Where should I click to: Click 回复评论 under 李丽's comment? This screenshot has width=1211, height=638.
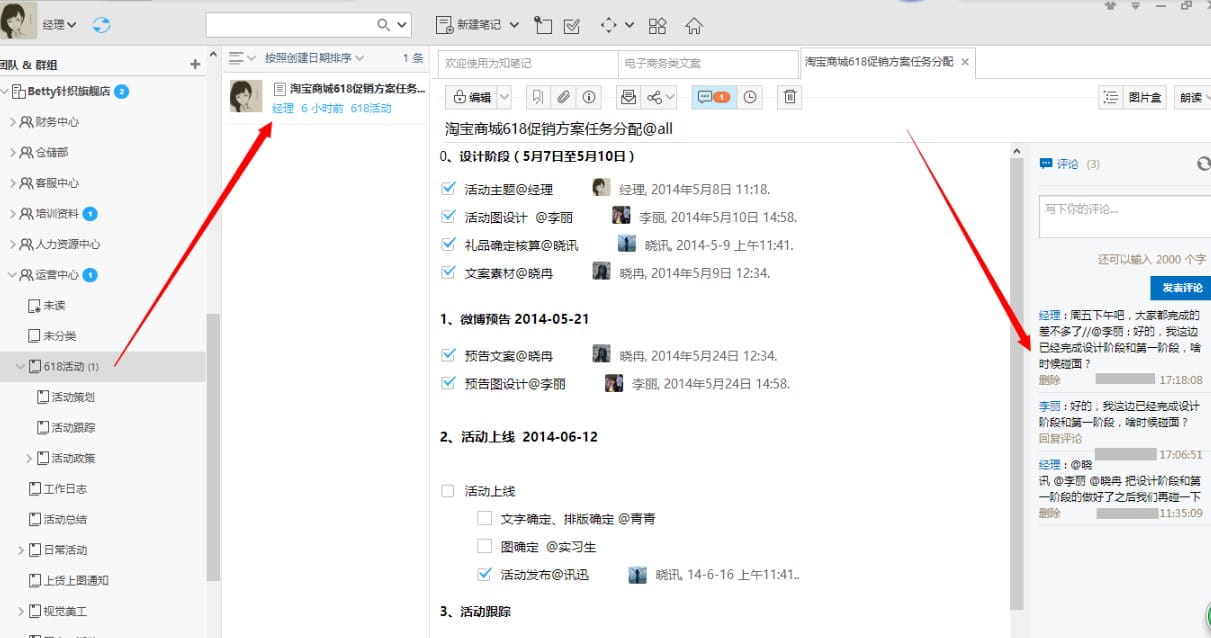pos(1060,438)
